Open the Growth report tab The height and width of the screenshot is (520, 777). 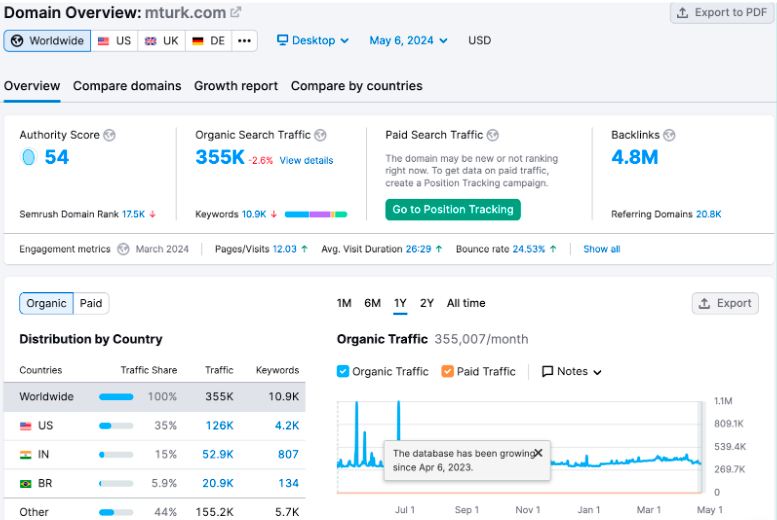tap(236, 86)
